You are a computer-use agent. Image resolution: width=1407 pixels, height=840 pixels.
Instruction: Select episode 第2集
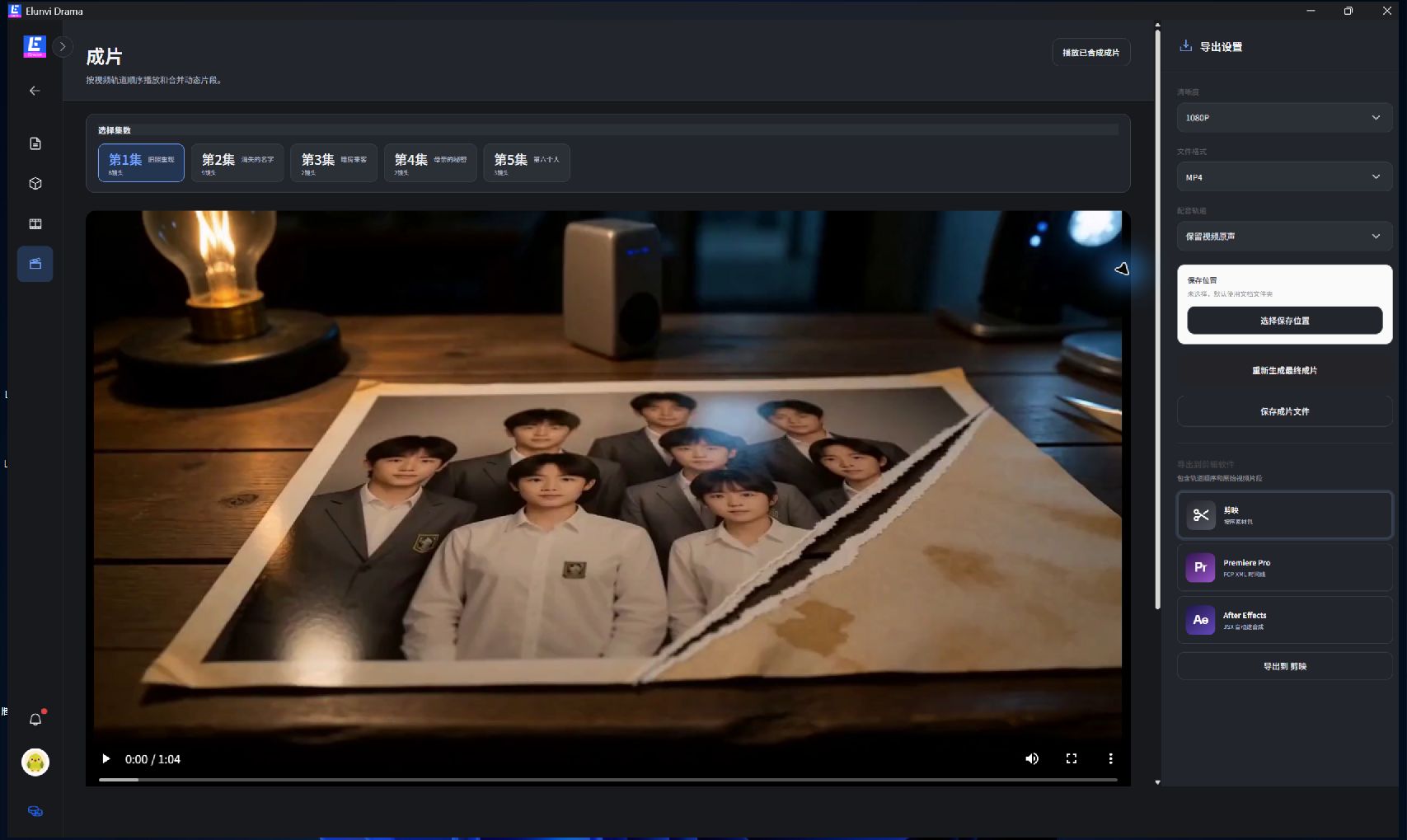pos(237,162)
